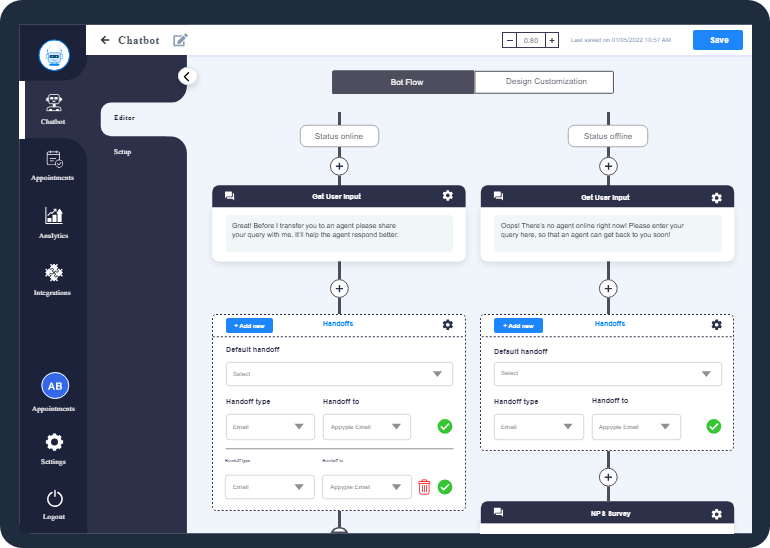This screenshot has height=548, width=770.
Task: Select Editor in the side menu
Action: click(124, 118)
